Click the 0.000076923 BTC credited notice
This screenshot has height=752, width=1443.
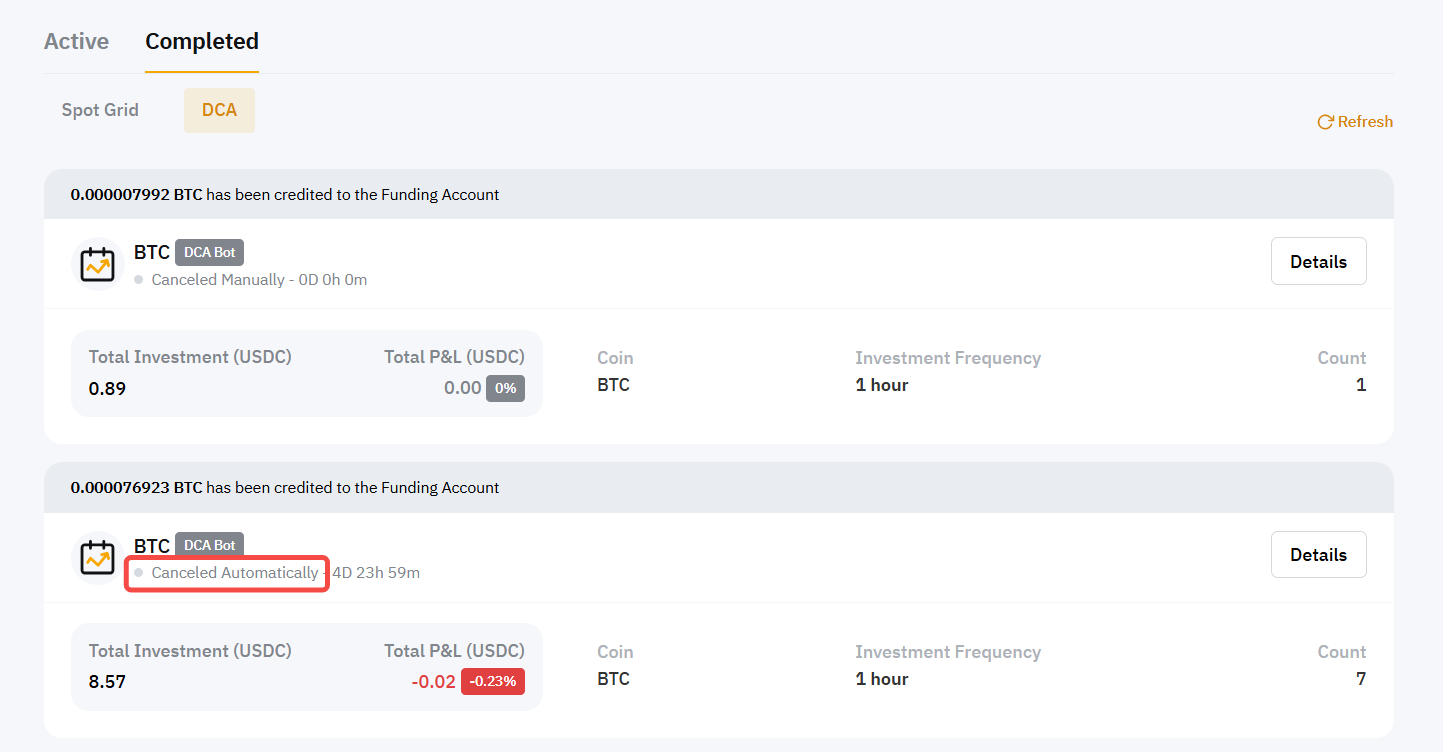click(285, 488)
